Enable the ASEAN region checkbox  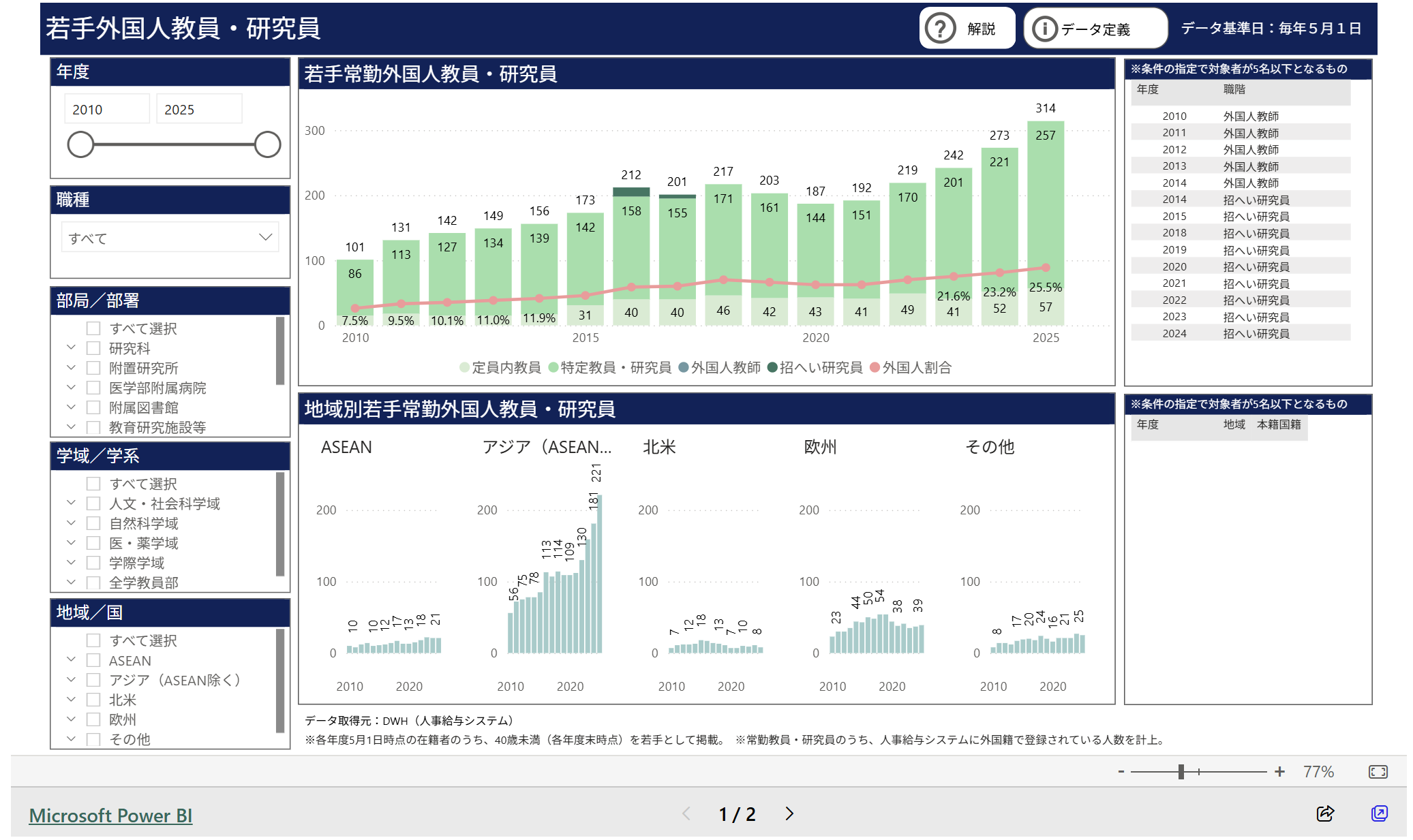point(93,660)
